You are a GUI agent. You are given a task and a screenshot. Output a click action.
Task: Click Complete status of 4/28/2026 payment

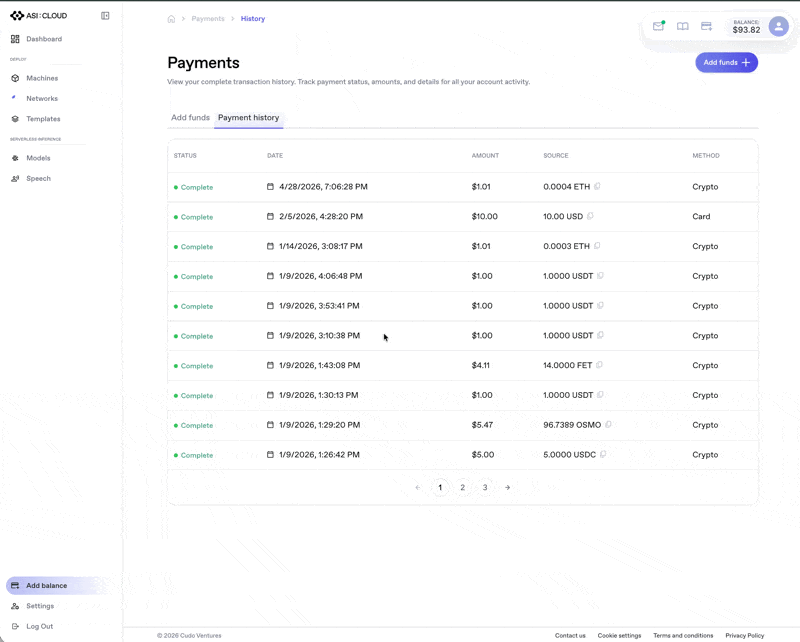coord(193,187)
